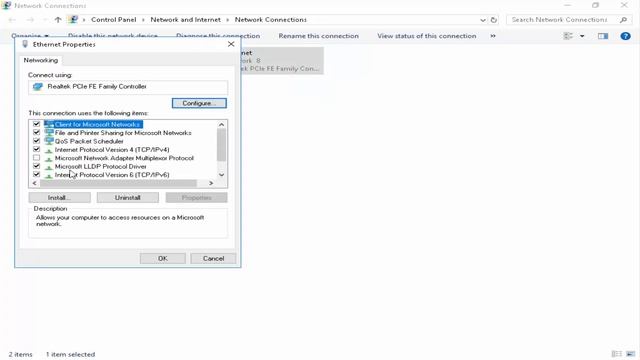Click scroll left arrow in items list
The image size is (640, 360).
tap(34, 183)
